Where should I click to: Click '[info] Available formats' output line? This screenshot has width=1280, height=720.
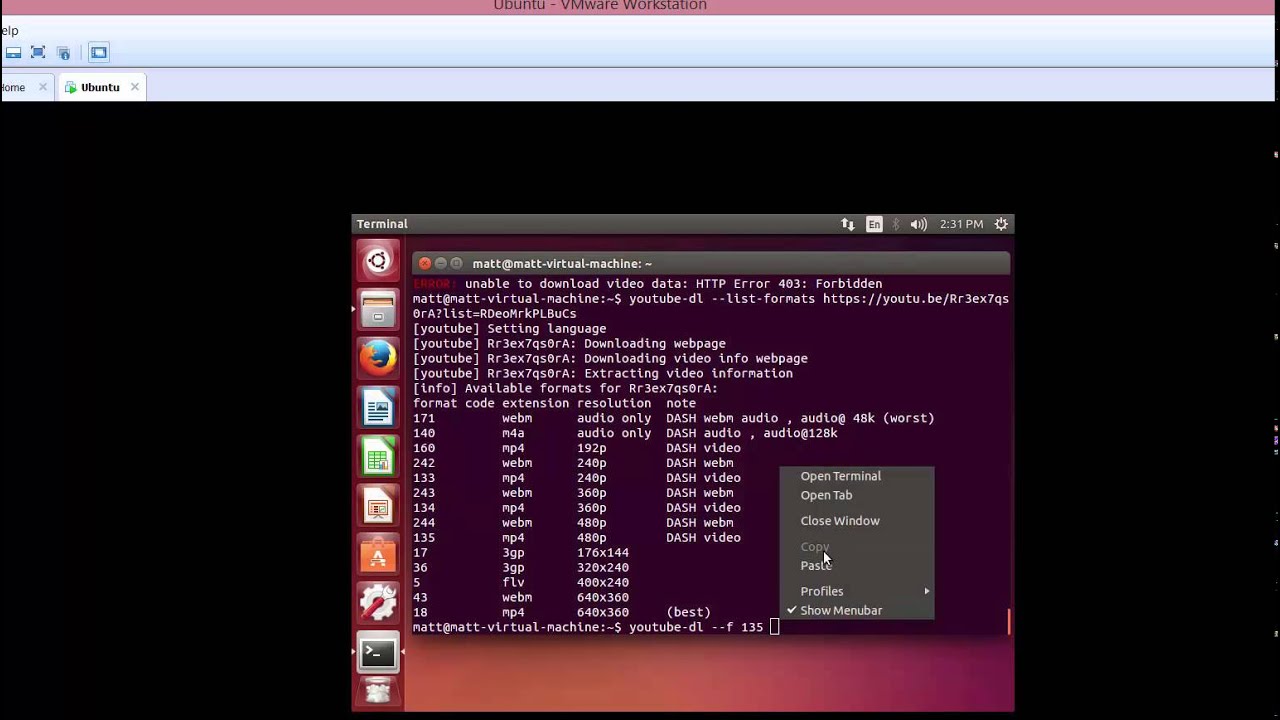(x=565, y=389)
